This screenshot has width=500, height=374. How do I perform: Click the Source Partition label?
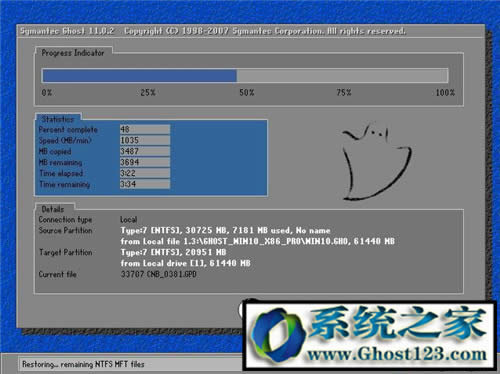tap(65, 231)
